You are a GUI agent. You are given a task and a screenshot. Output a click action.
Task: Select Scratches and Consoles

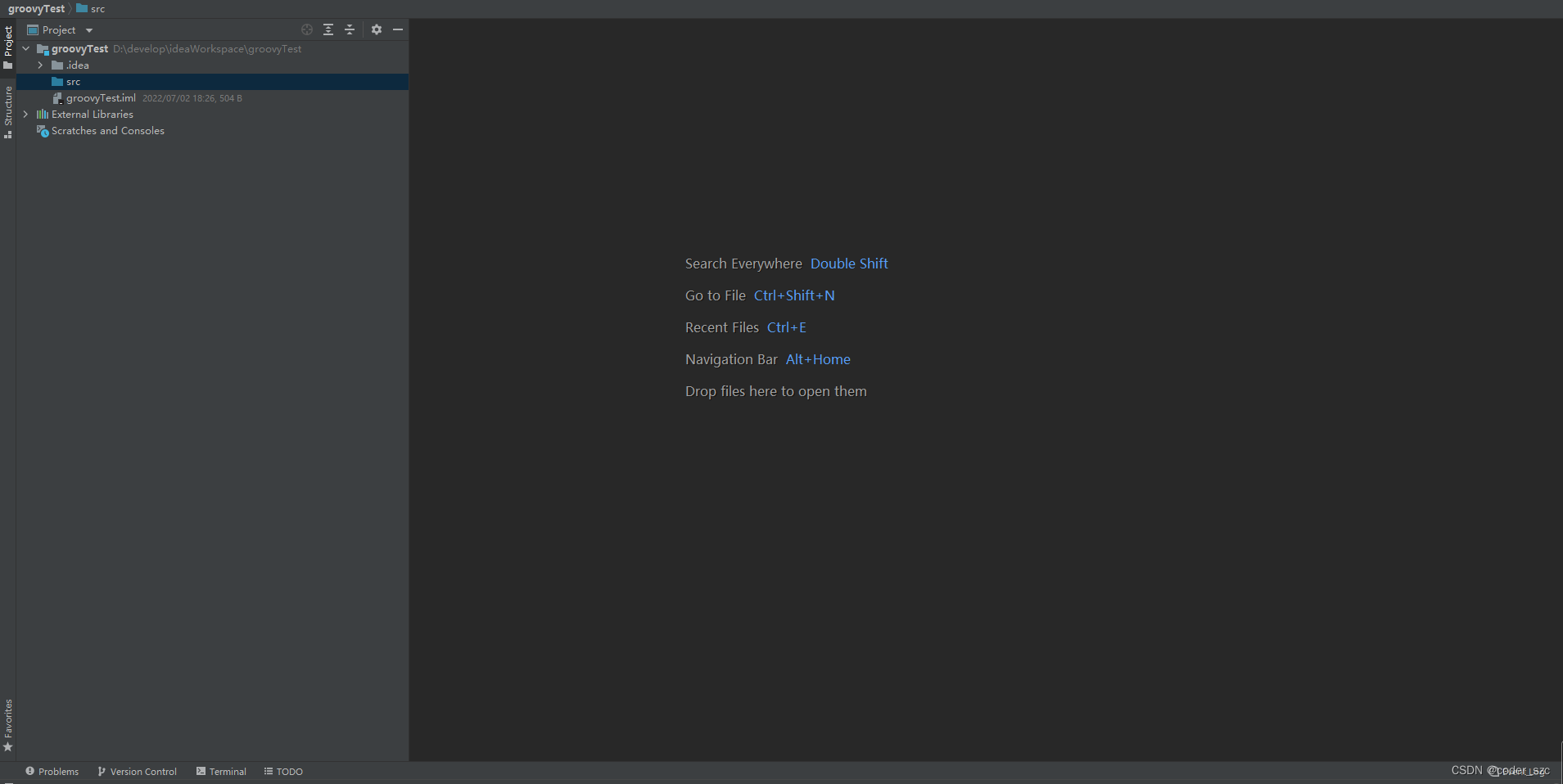212,131
